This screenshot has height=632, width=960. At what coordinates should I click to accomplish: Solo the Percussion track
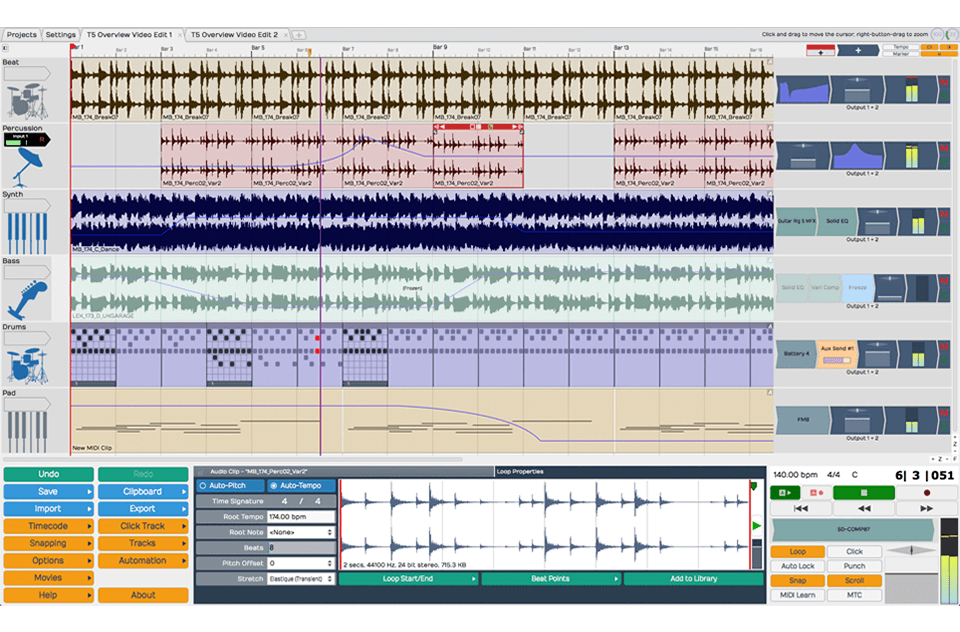click(944, 160)
